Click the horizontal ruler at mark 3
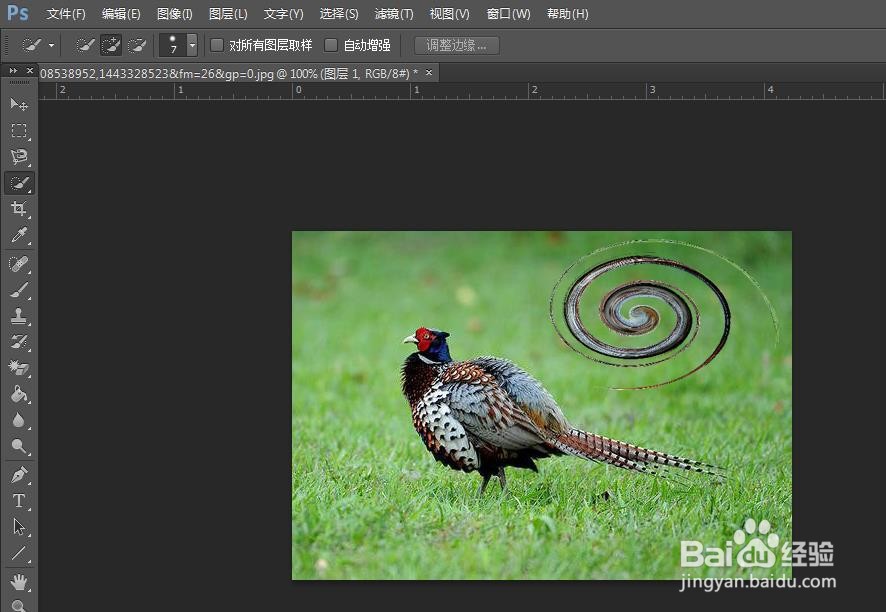886x612 pixels. [653, 90]
